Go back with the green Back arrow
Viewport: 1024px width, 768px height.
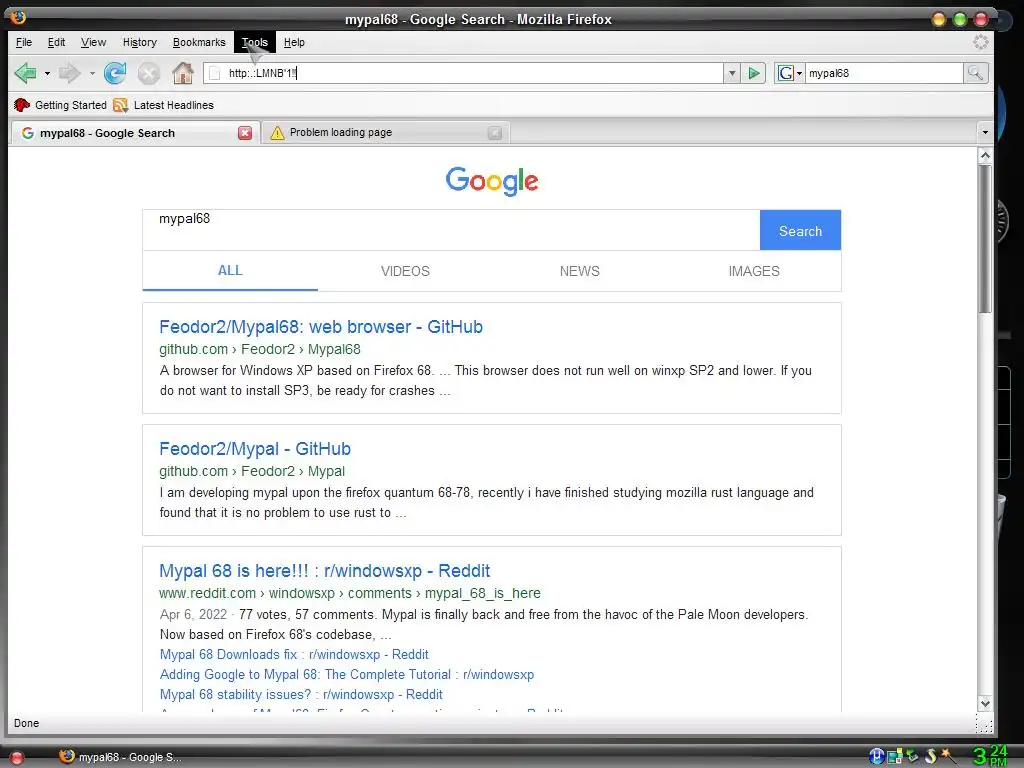(x=25, y=73)
